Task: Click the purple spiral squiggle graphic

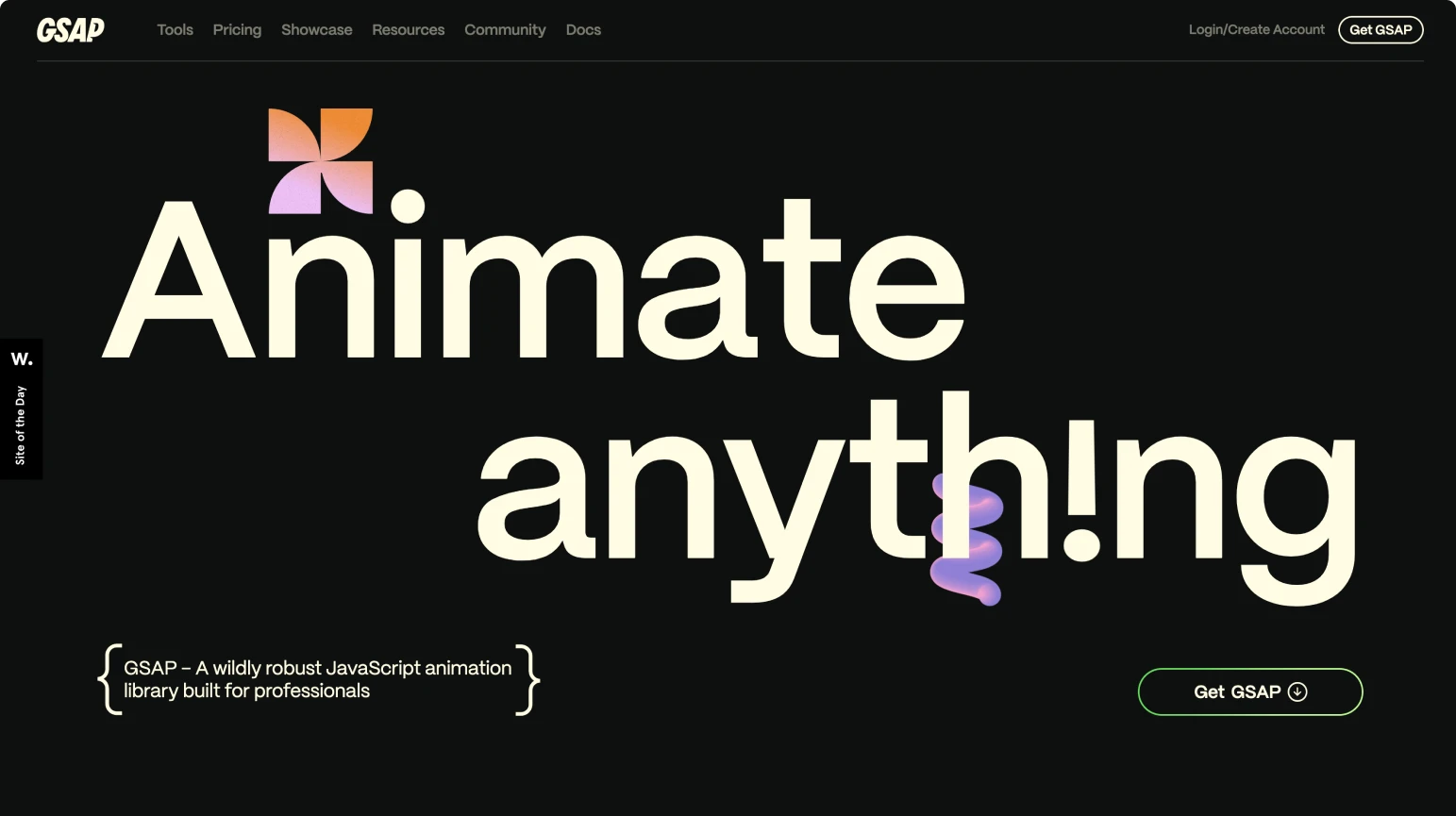Action: coord(966,541)
